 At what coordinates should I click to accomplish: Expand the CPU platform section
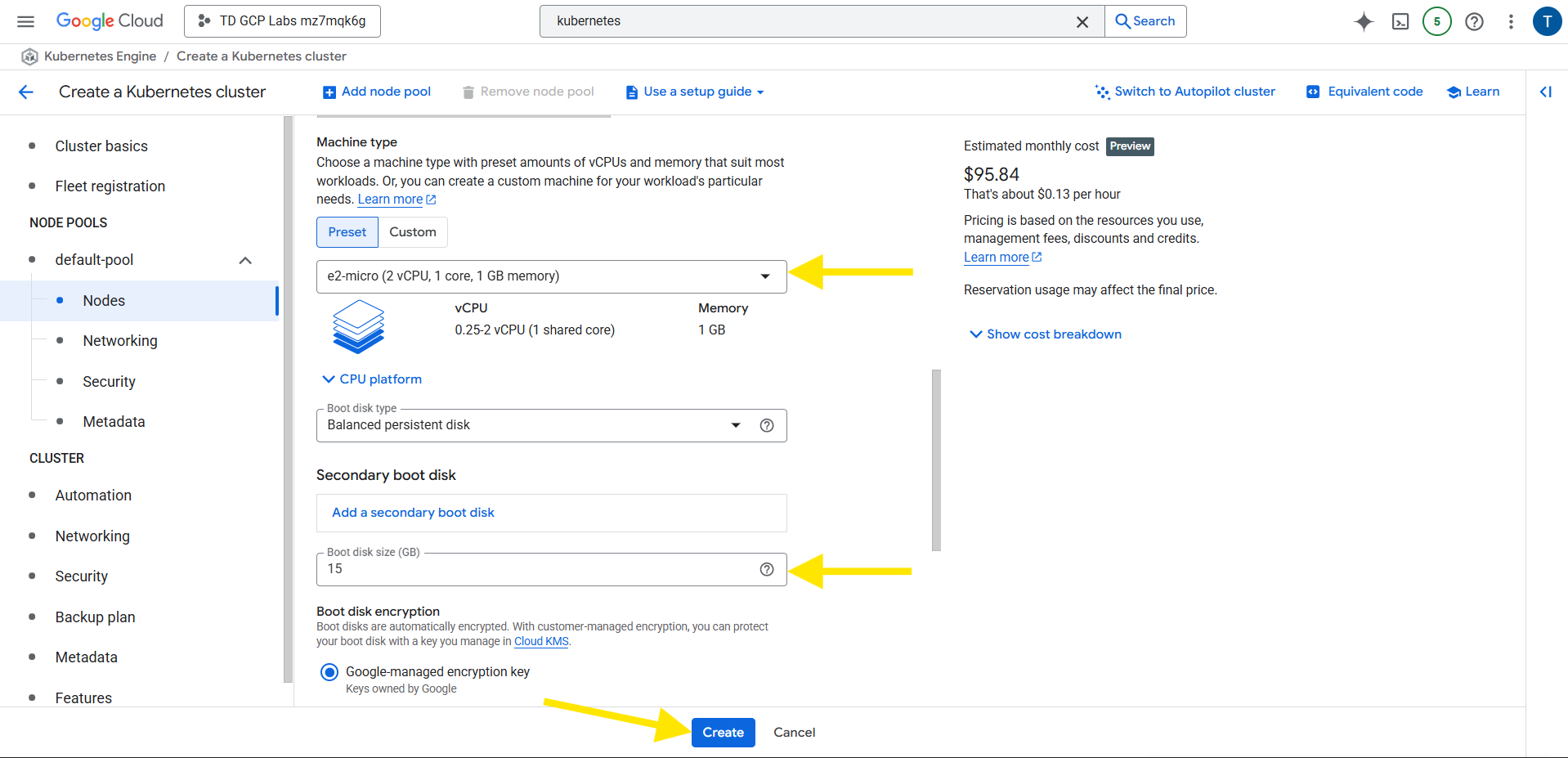tap(372, 379)
